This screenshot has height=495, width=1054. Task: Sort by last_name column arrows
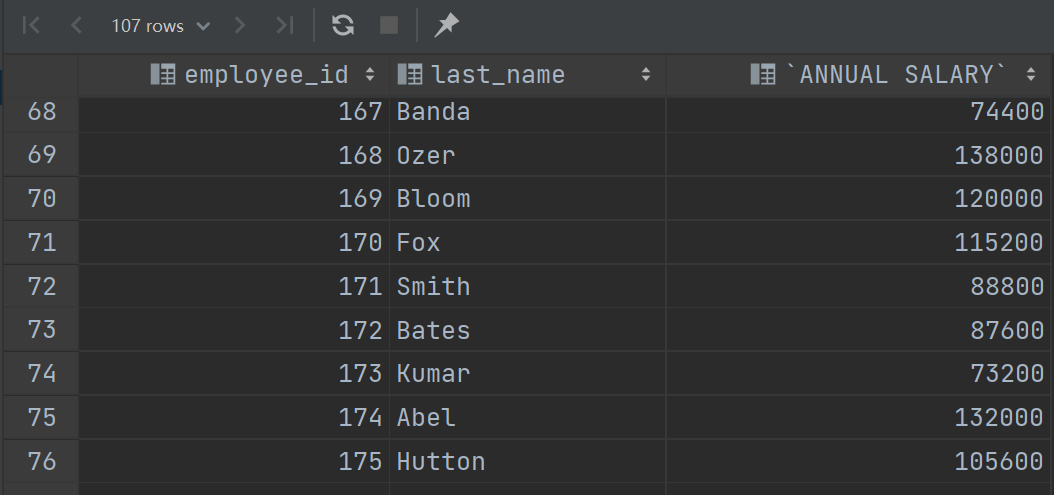[646, 74]
